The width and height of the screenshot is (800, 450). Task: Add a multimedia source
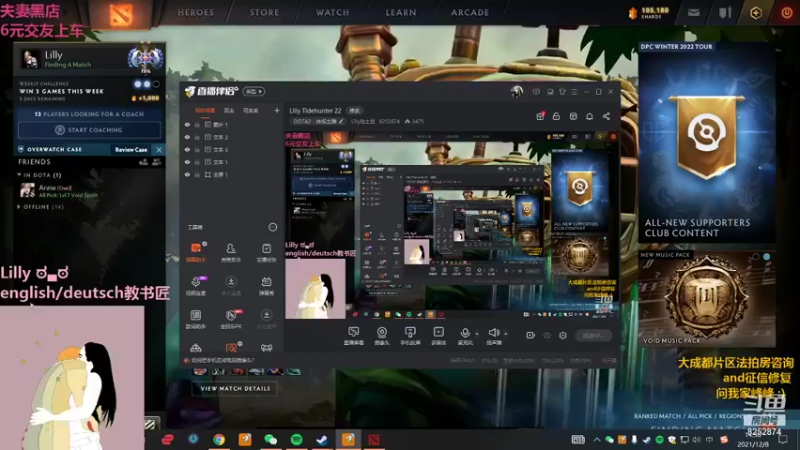pyautogui.click(x=438, y=336)
